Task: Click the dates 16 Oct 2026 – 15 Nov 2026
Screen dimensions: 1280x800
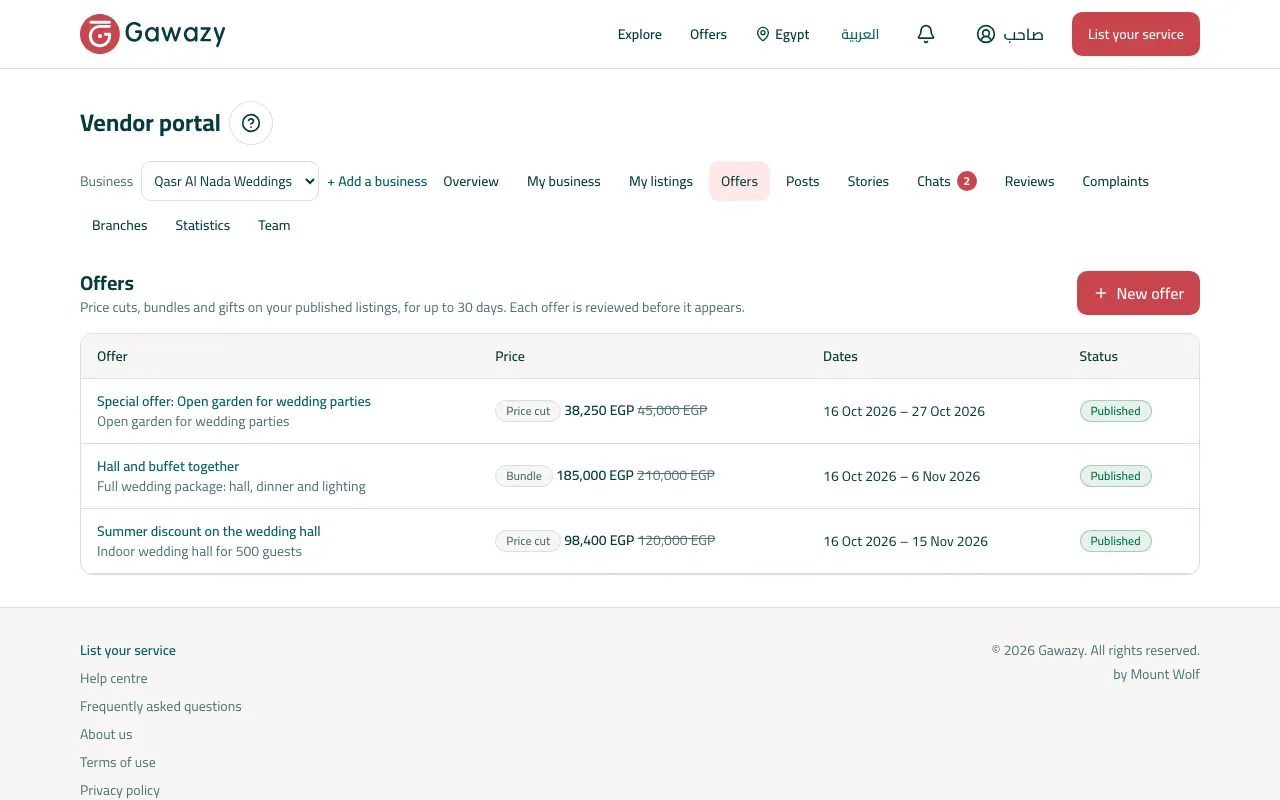Action: pos(906,541)
